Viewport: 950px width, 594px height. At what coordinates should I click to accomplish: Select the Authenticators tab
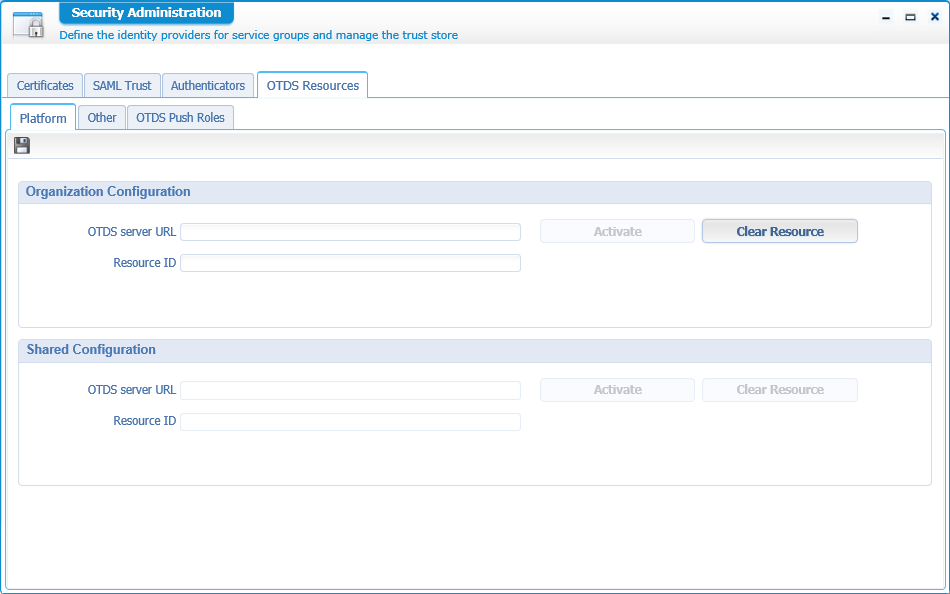(x=208, y=85)
